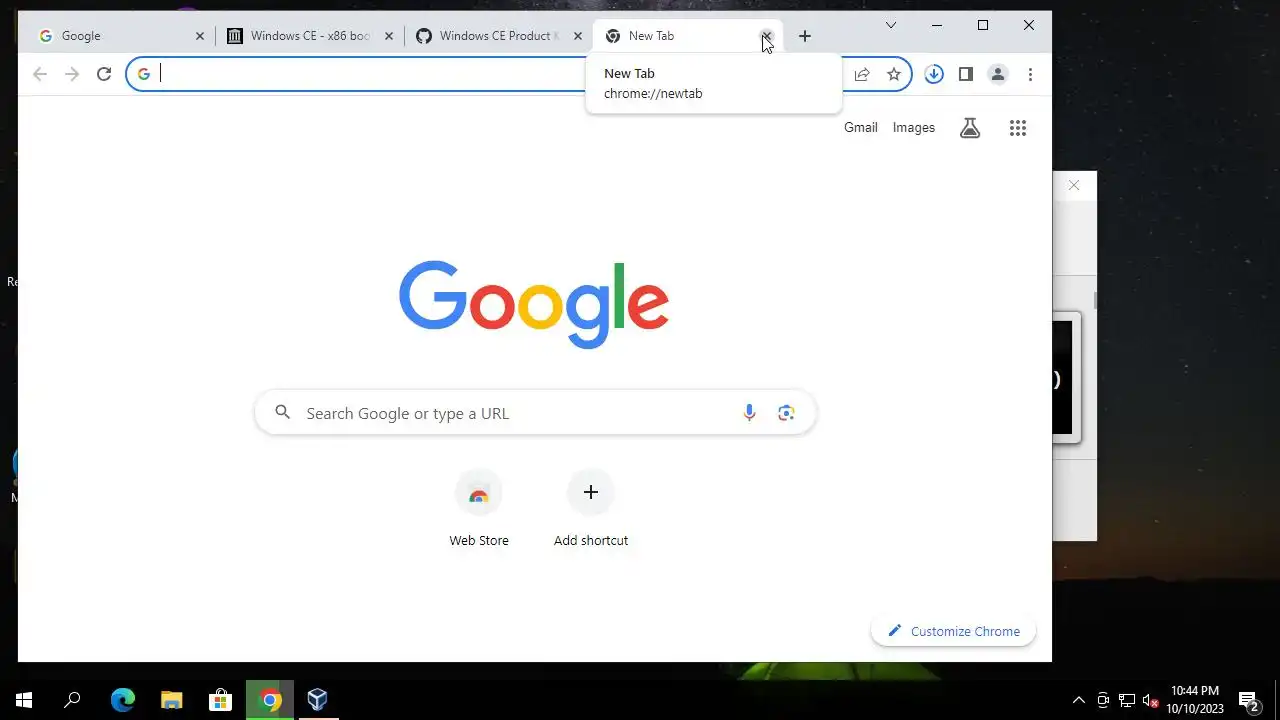Open Gmail link
1280x720 pixels.
coord(861,128)
